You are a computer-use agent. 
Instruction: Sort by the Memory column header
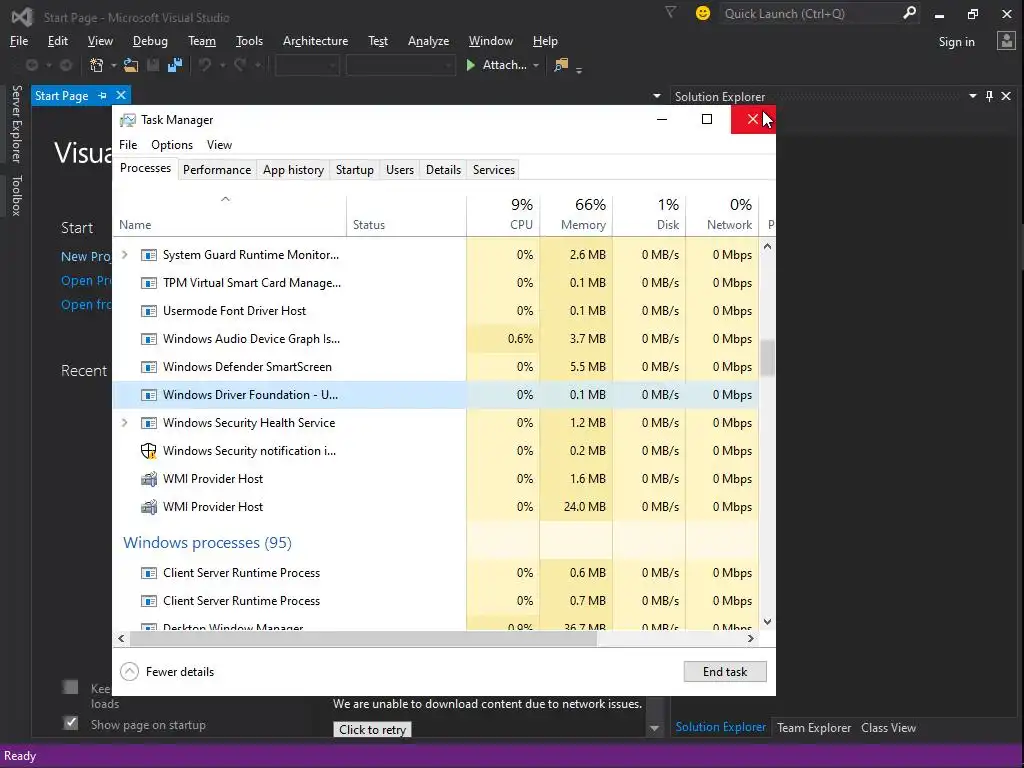(x=576, y=215)
